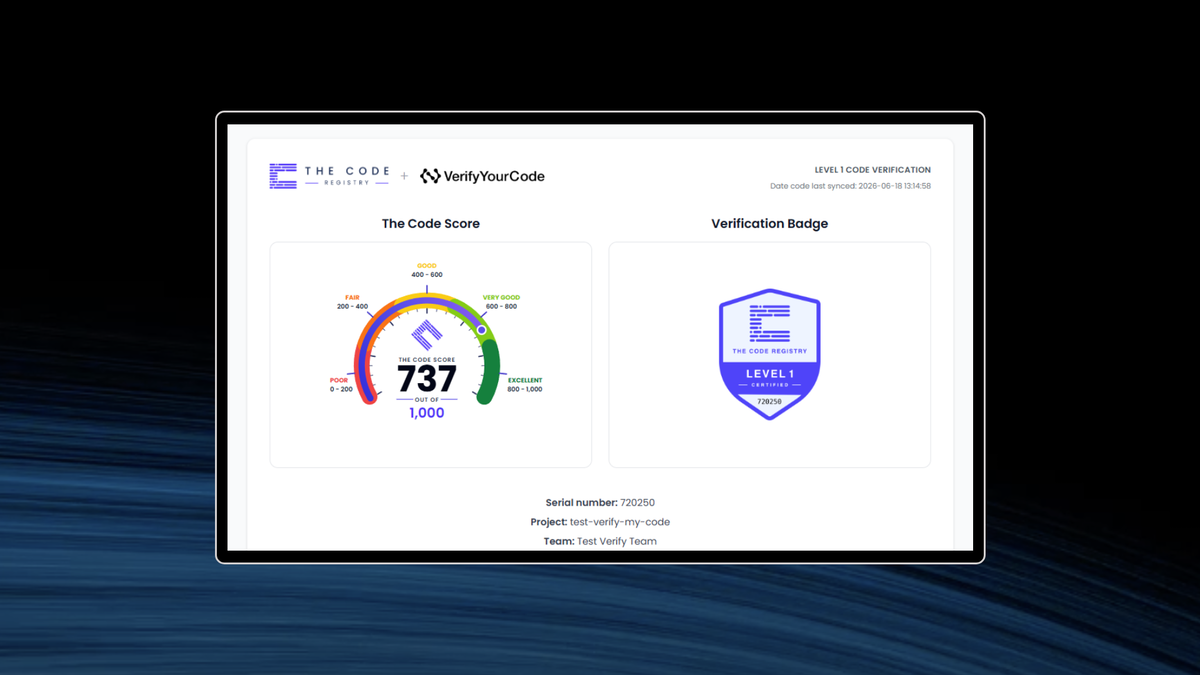Click the gauge pointer dot on the arc

coord(482,329)
